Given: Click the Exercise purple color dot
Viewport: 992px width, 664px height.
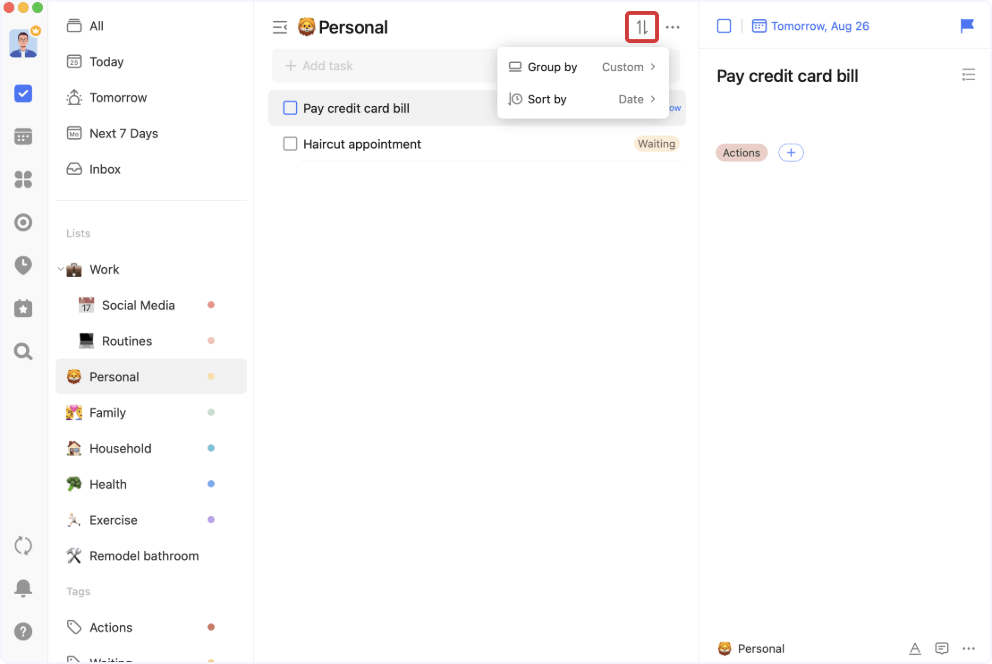Looking at the screenshot, I should (211, 520).
